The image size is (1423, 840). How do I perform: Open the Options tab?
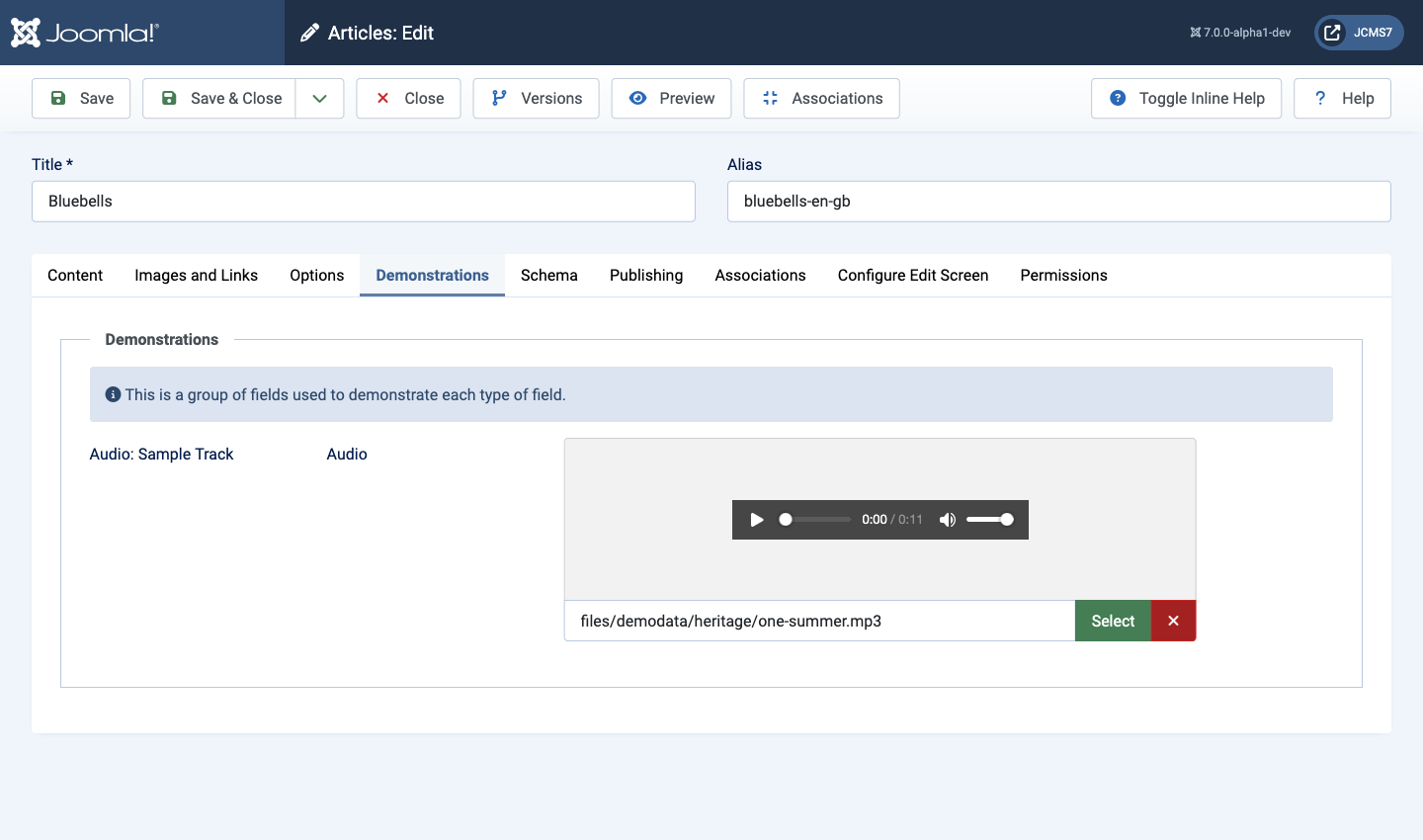(316, 275)
